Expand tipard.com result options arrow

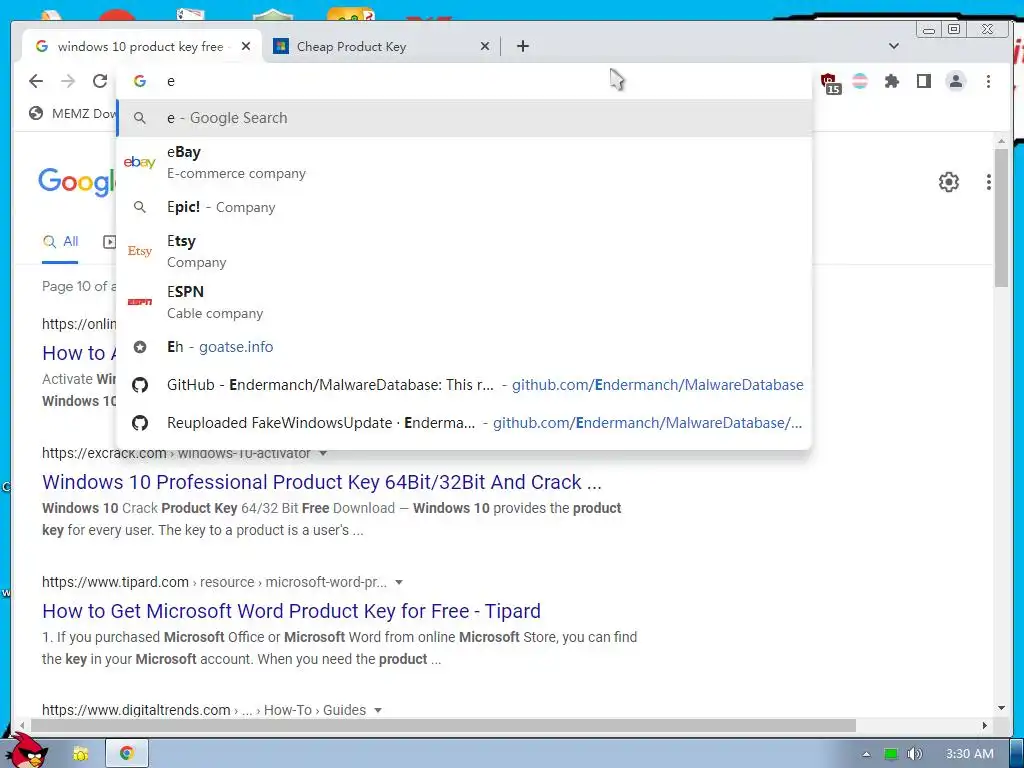click(399, 583)
